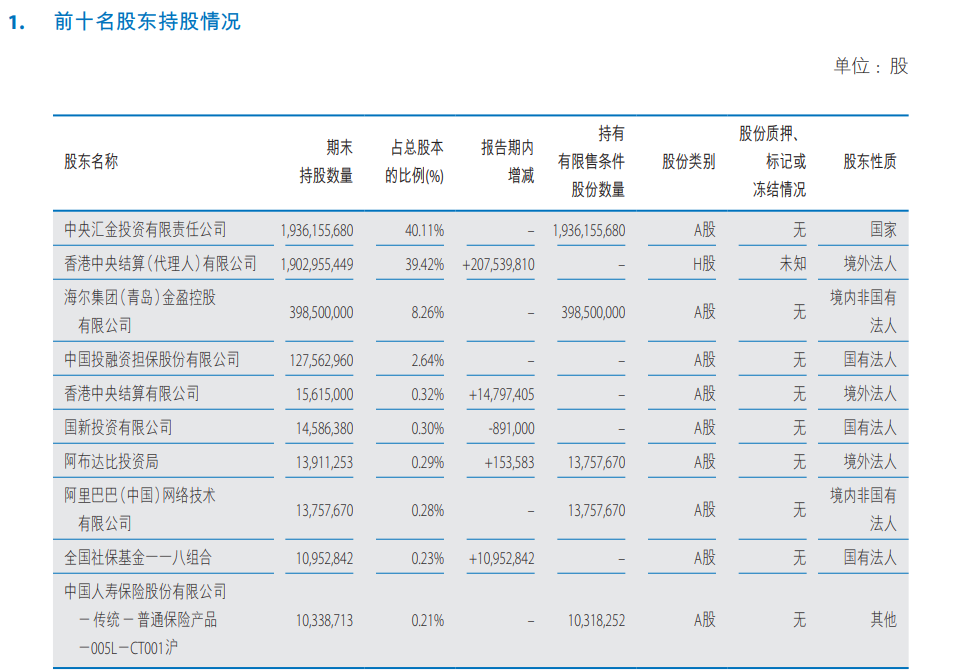Click the 0.23% ratio cell

click(428, 558)
